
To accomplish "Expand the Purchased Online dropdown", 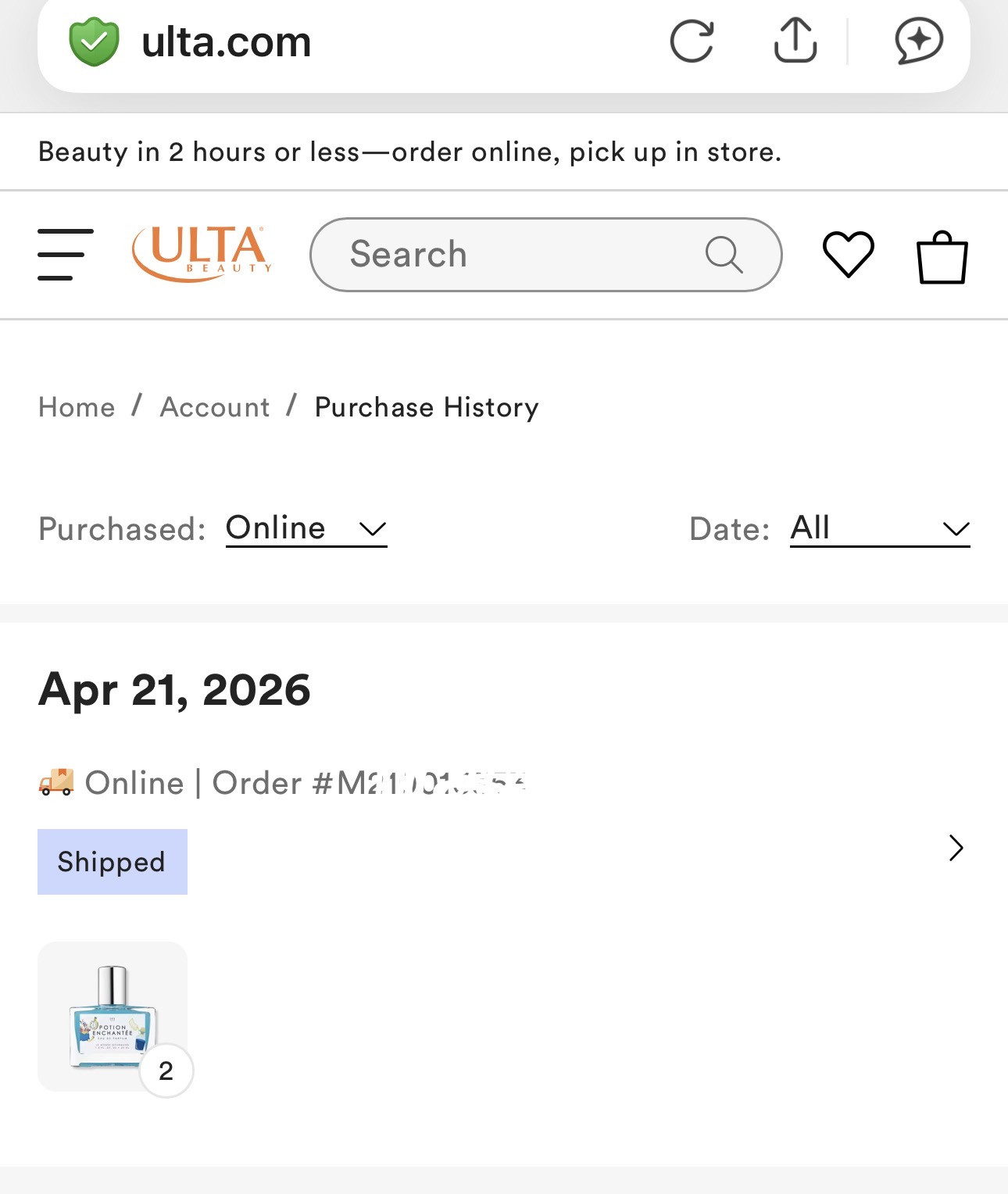I will [x=306, y=529].
